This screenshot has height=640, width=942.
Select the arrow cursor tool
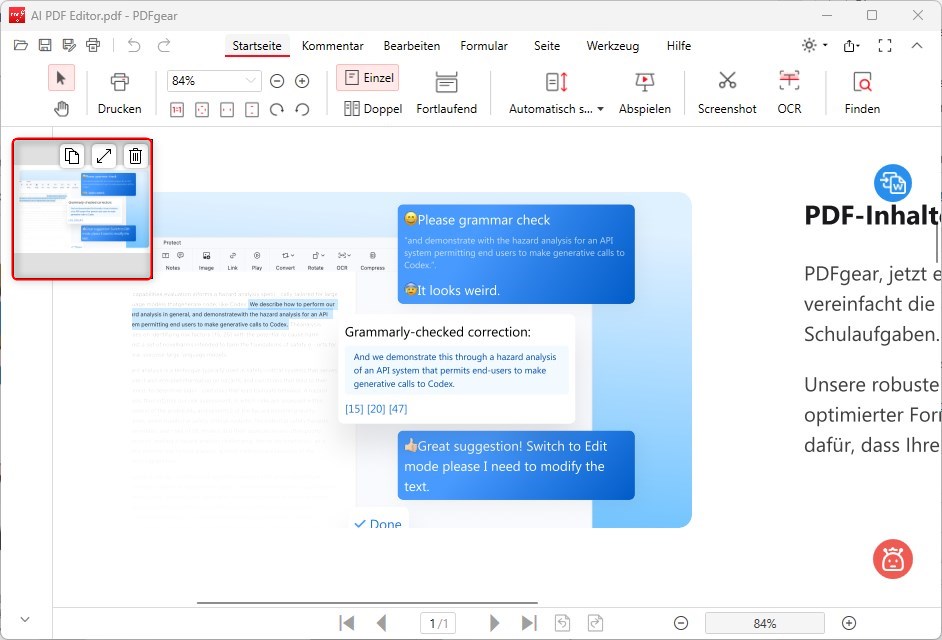tap(61, 78)
